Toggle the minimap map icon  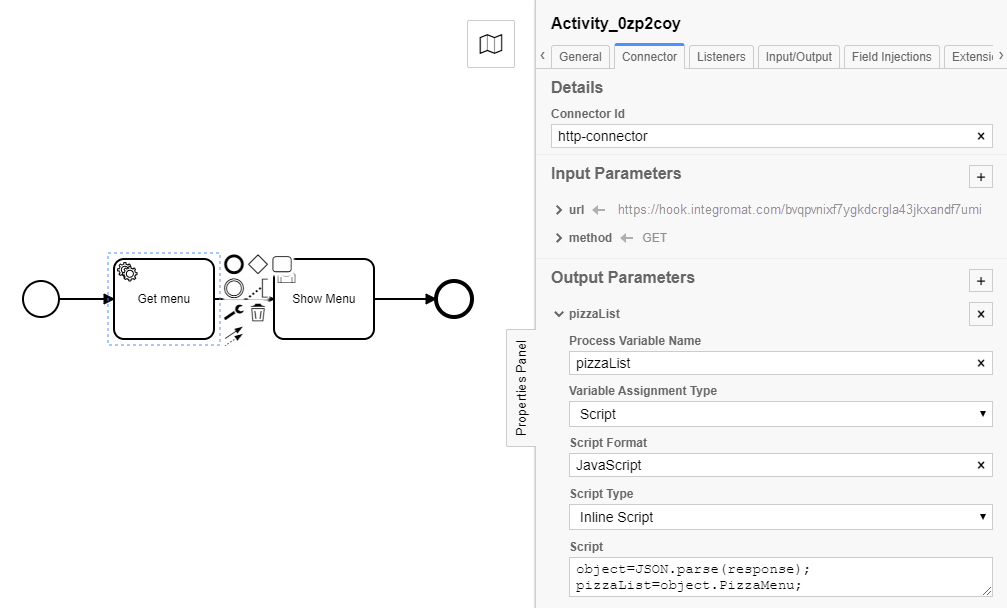[491, 44]
